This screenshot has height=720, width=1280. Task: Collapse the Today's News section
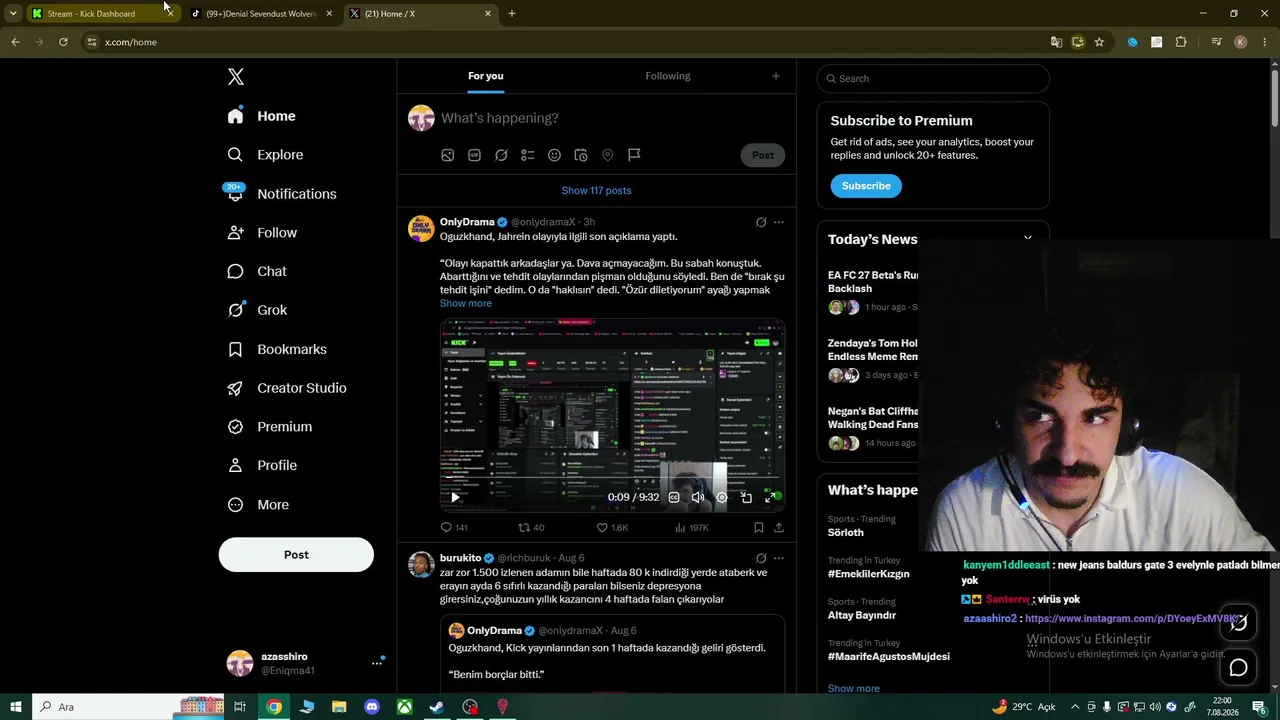pyautogui.click(x=1027, y=238)
